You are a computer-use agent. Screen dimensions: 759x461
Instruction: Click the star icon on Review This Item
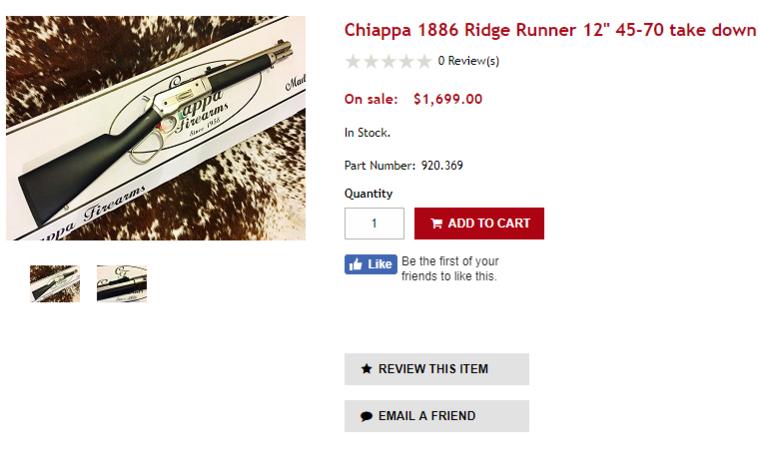[x=366, y=369]
